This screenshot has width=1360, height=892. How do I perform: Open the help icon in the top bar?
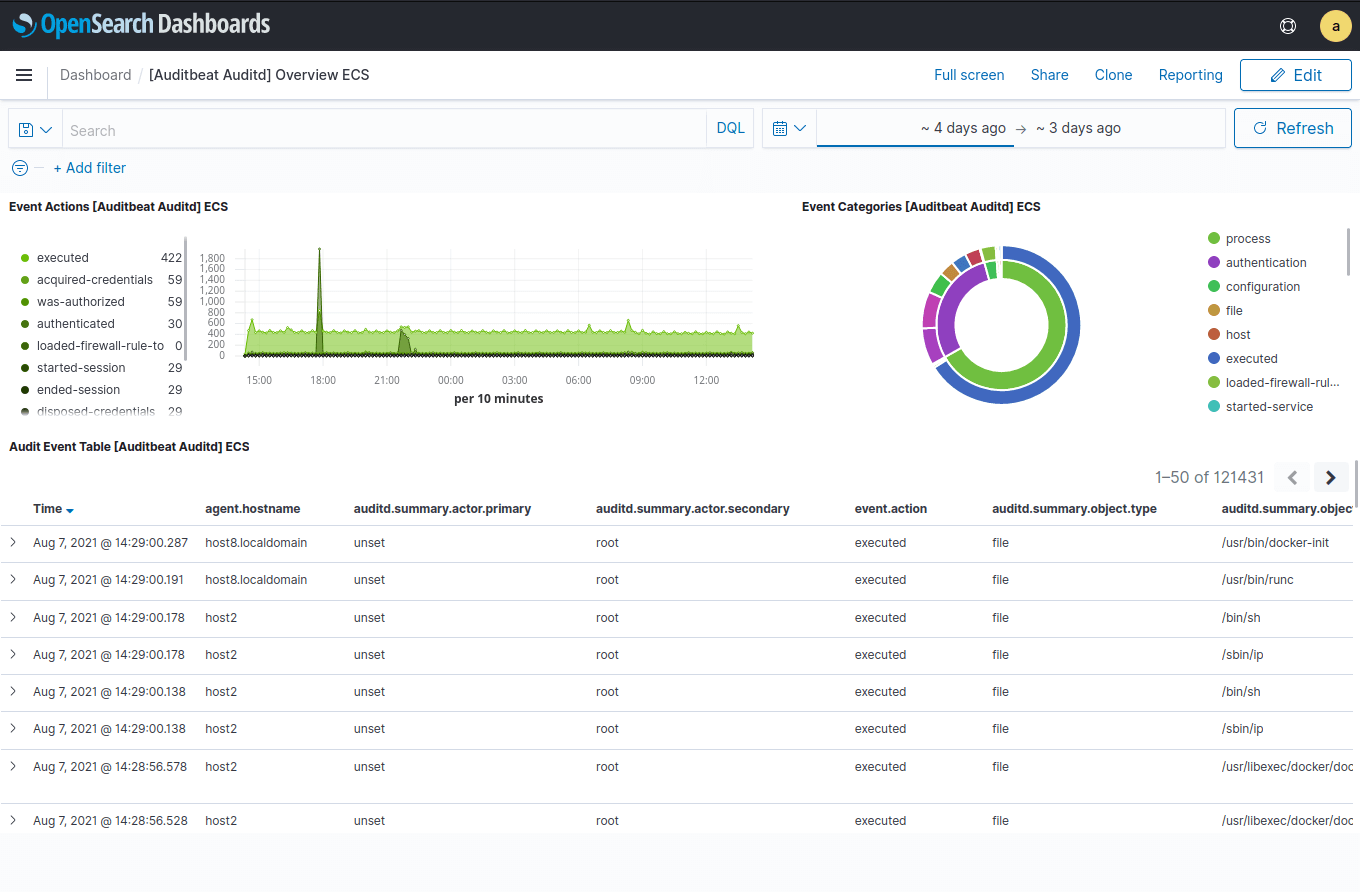(x=1288, y=25)
